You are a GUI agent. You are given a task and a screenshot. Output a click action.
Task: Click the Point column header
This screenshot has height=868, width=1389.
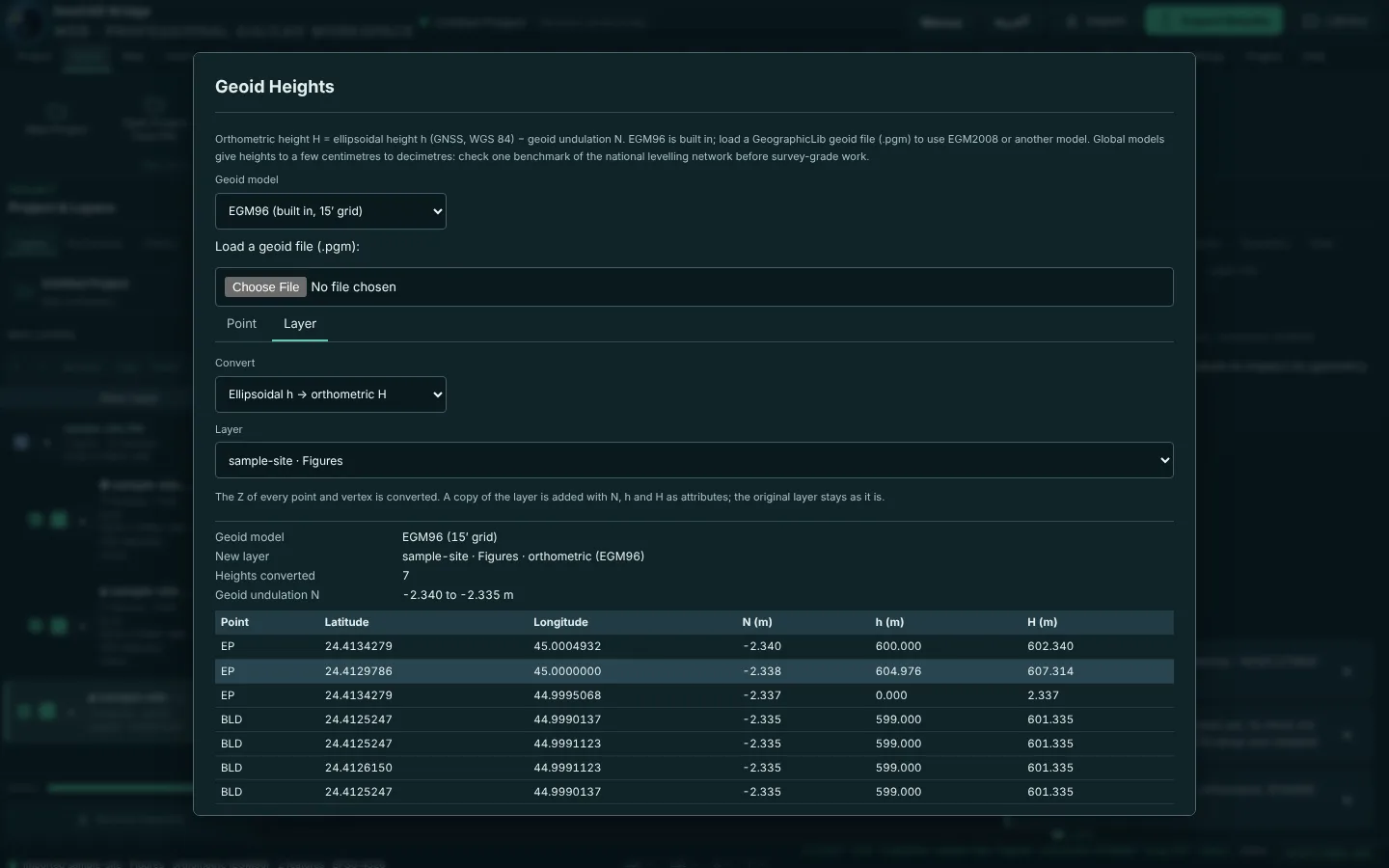click(x=234, y=623)
